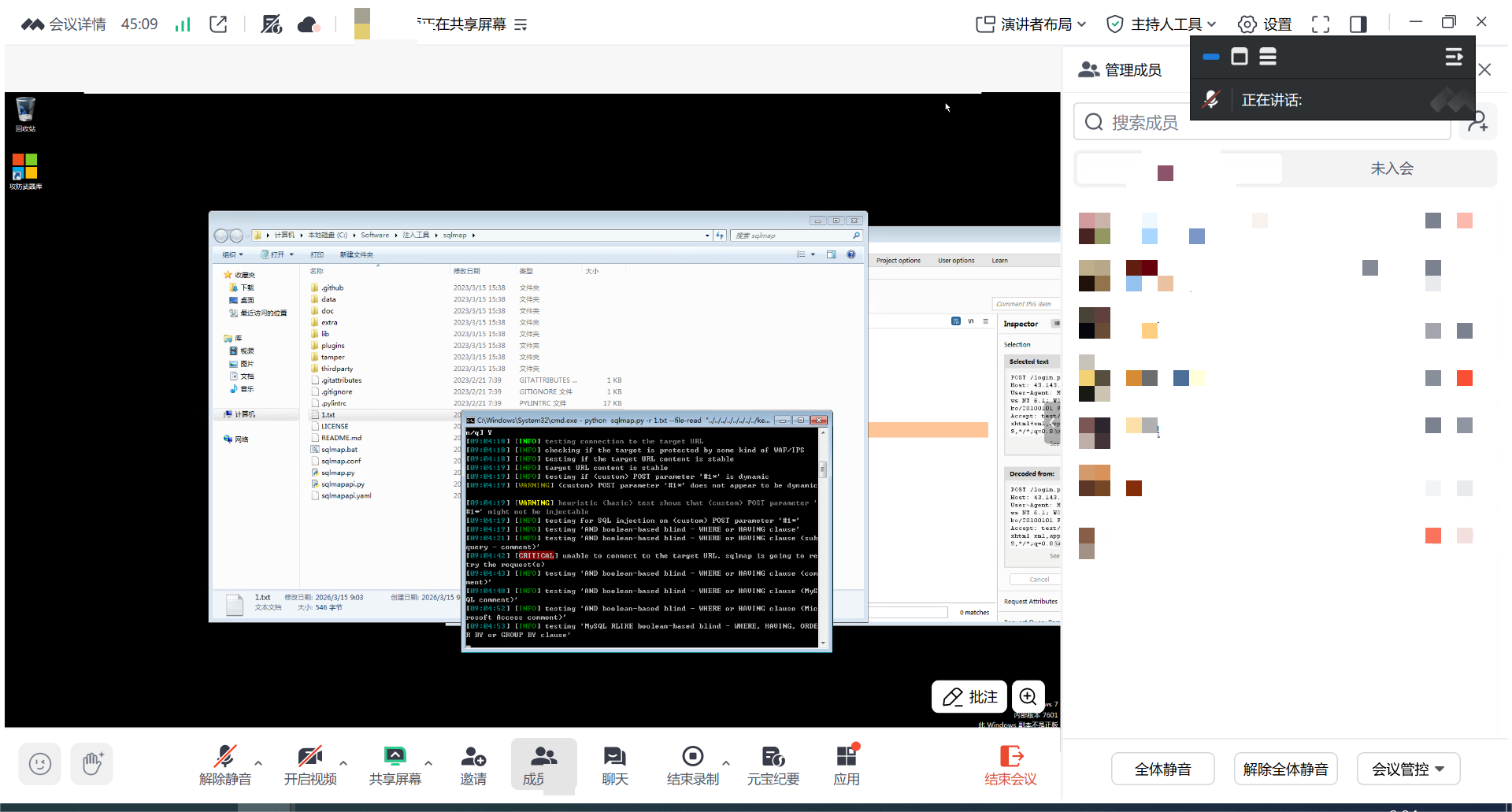Enter fullscreen with the corner-brackets icon
Image resolution: width=1512 pixels, height=812 pixels.
click(1321, 24)
